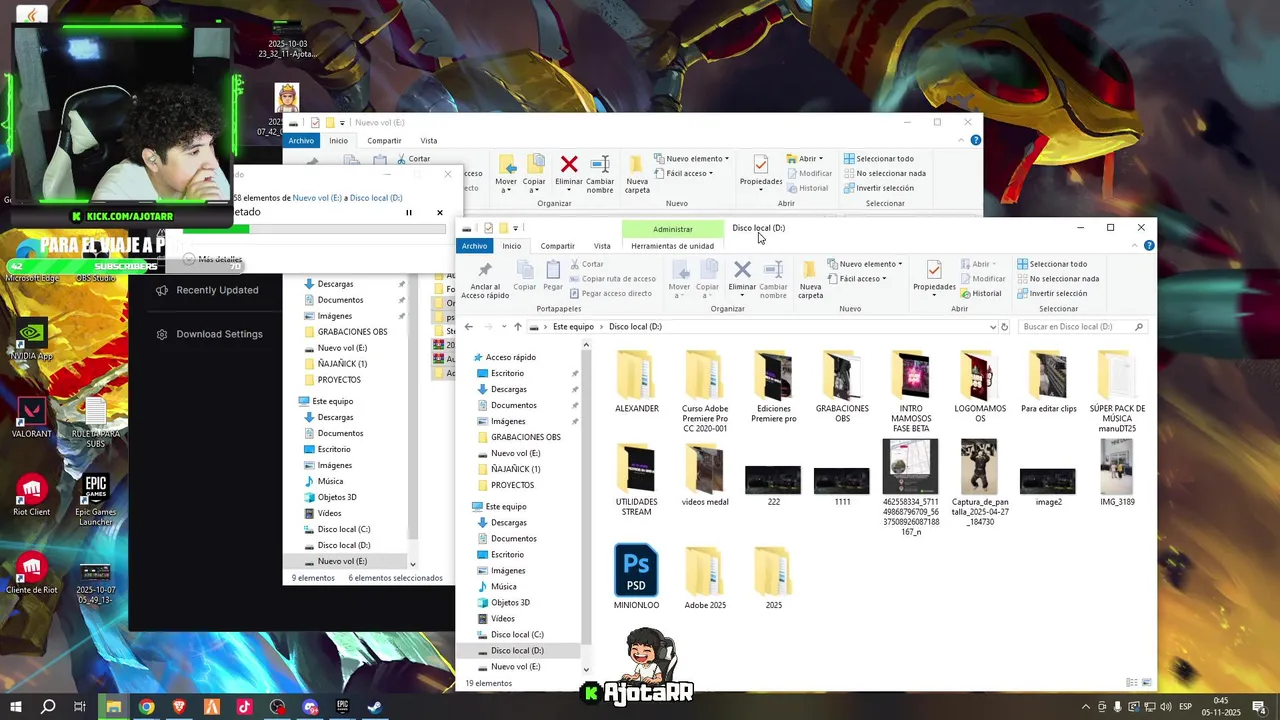Click Este equipo in the address breadcrumb
The width and height of the screenshot is (1280, 720).
pyautogui.click(x=573, y=327)
